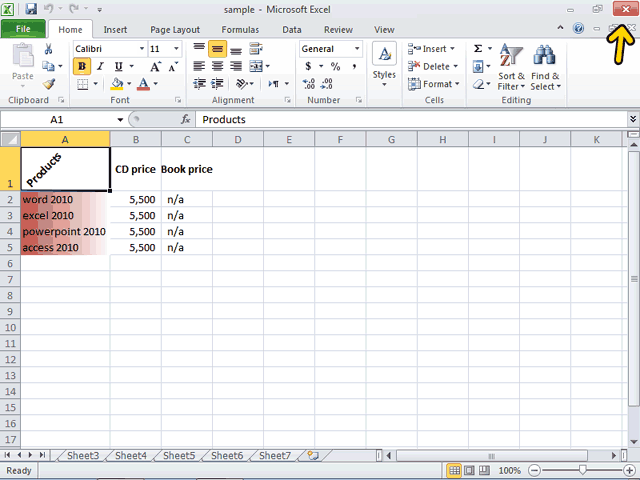Click the Fill down icon
The height and width of the screenshot is (480, 640).
click(478, 66)
